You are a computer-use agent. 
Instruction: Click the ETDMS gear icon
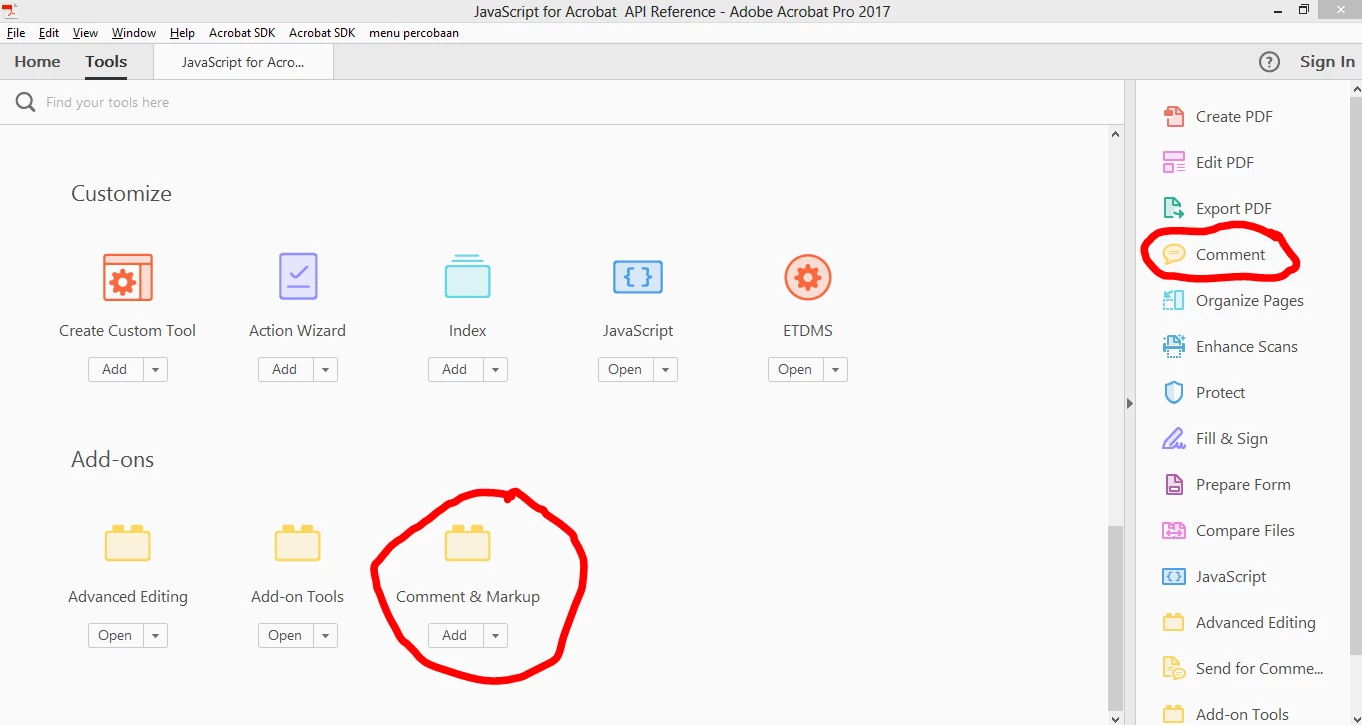tap(808, 277)
